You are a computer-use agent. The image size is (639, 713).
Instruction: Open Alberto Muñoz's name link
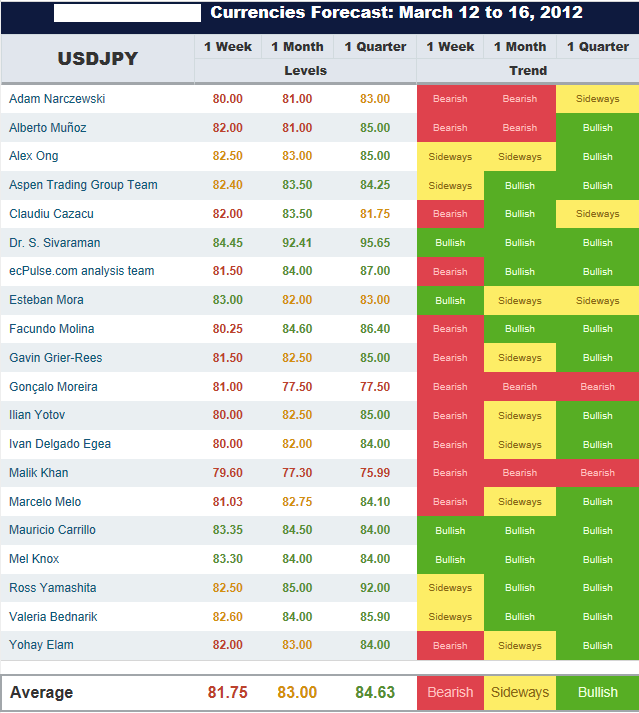click(x=48, y=128)
